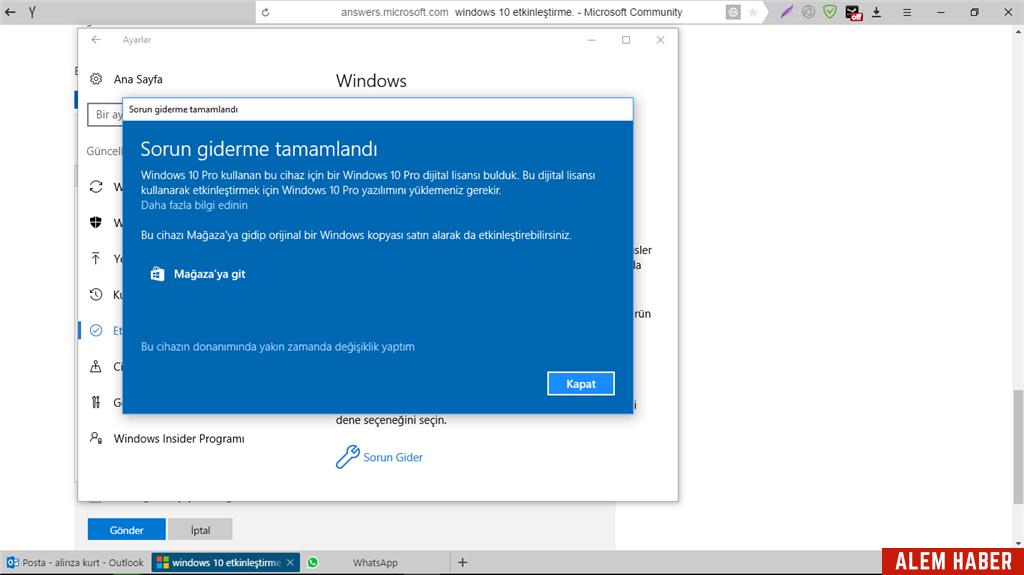
Task: Select Windows Insider Programı sidebar item
Action: click(x=179, y=438)
